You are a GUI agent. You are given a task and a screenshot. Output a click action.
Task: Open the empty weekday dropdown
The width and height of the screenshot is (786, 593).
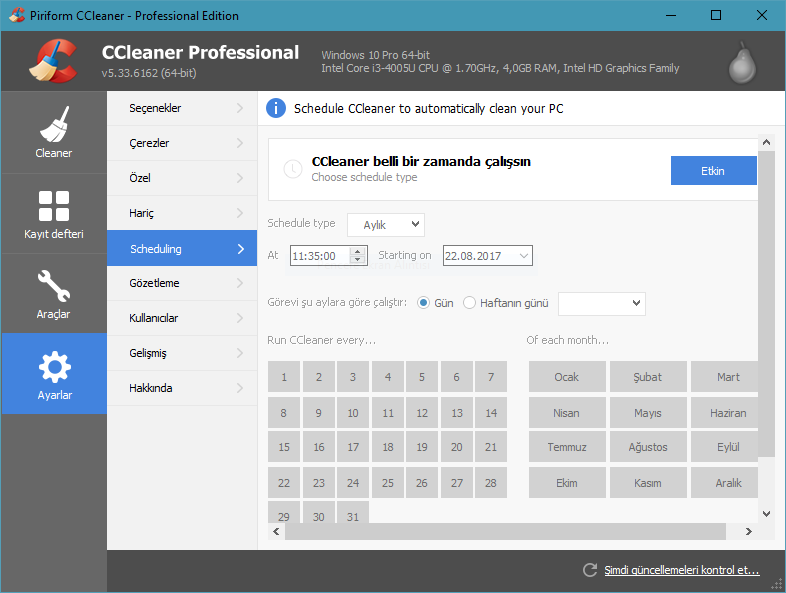pyautogui.click(x=602, y=304)
